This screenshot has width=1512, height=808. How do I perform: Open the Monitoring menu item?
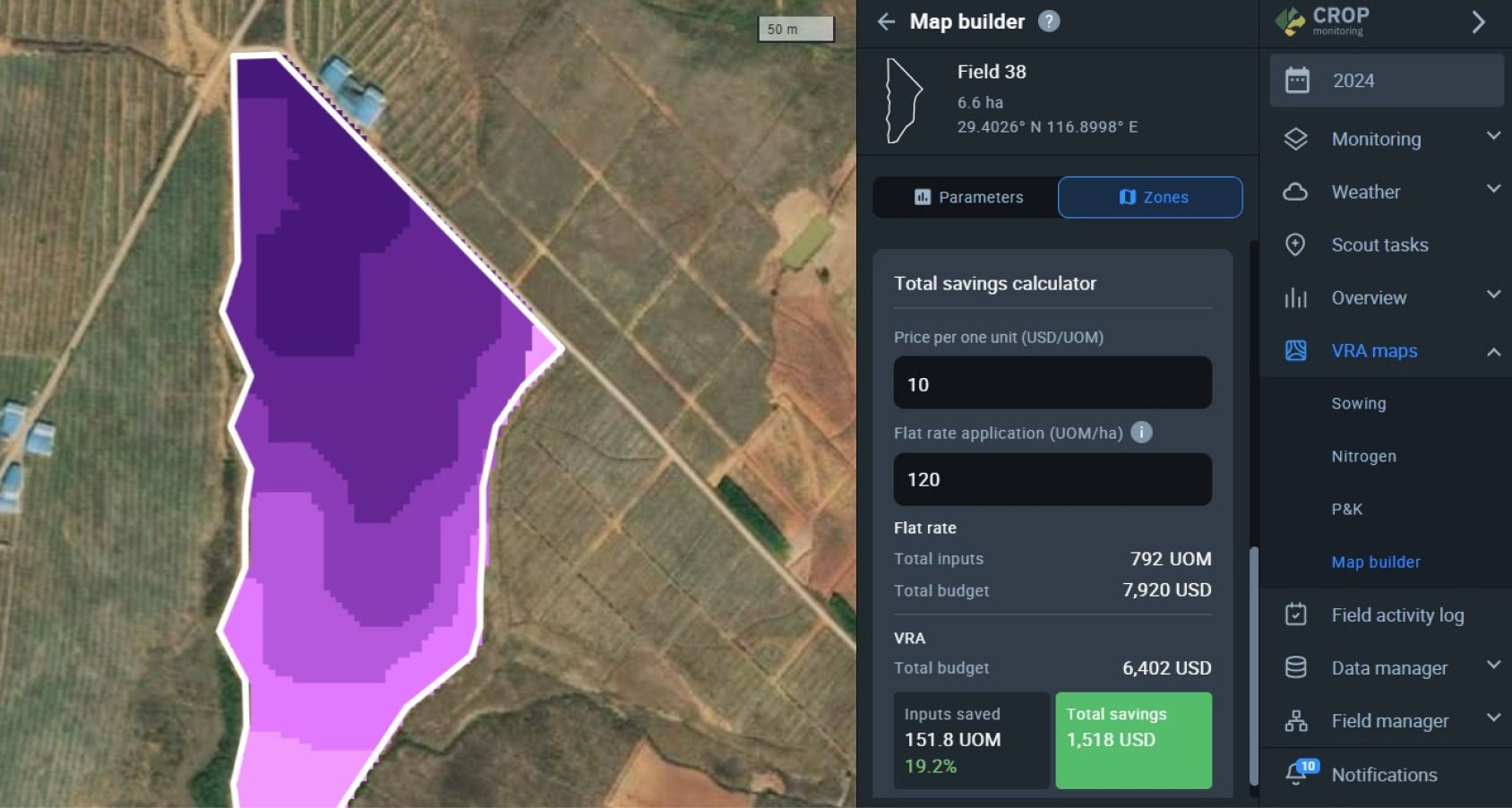1376,139
